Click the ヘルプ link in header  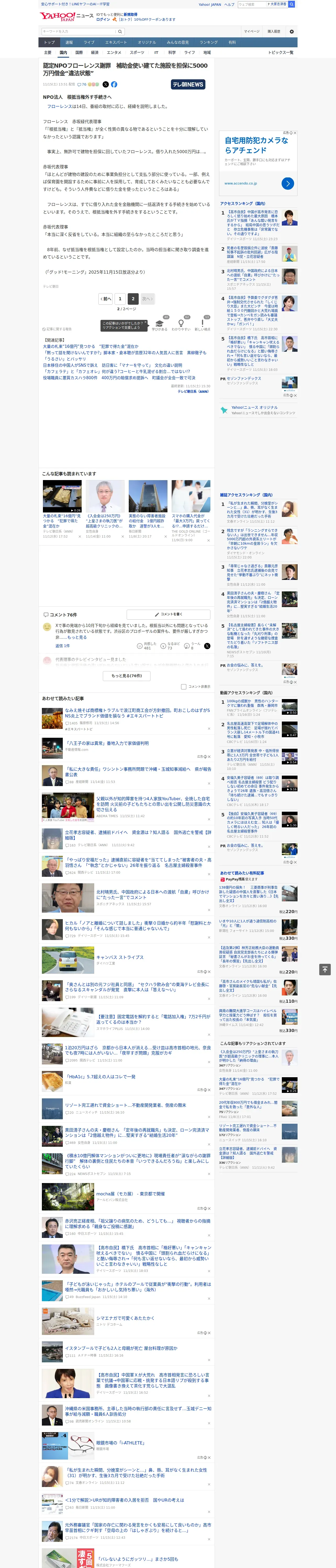(x=229, y=4)
